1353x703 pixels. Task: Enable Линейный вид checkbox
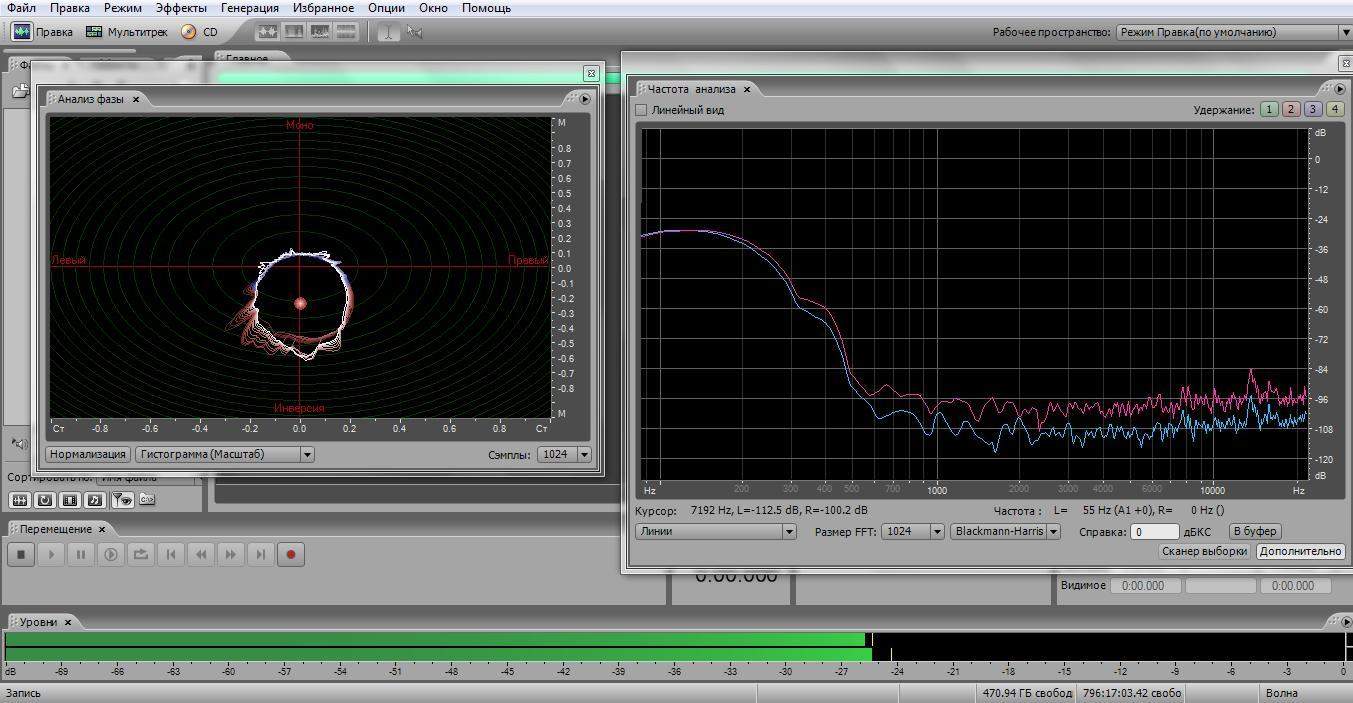point(642,110)
